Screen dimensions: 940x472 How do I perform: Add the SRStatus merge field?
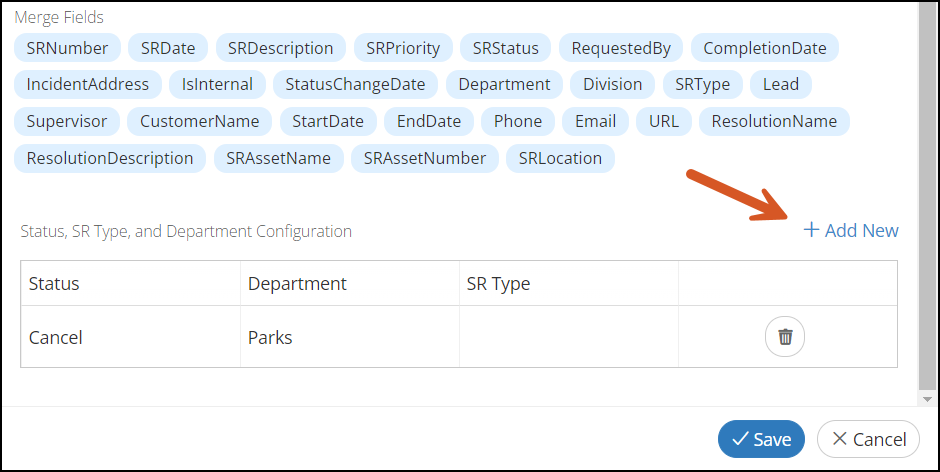[x=505, y=48]
